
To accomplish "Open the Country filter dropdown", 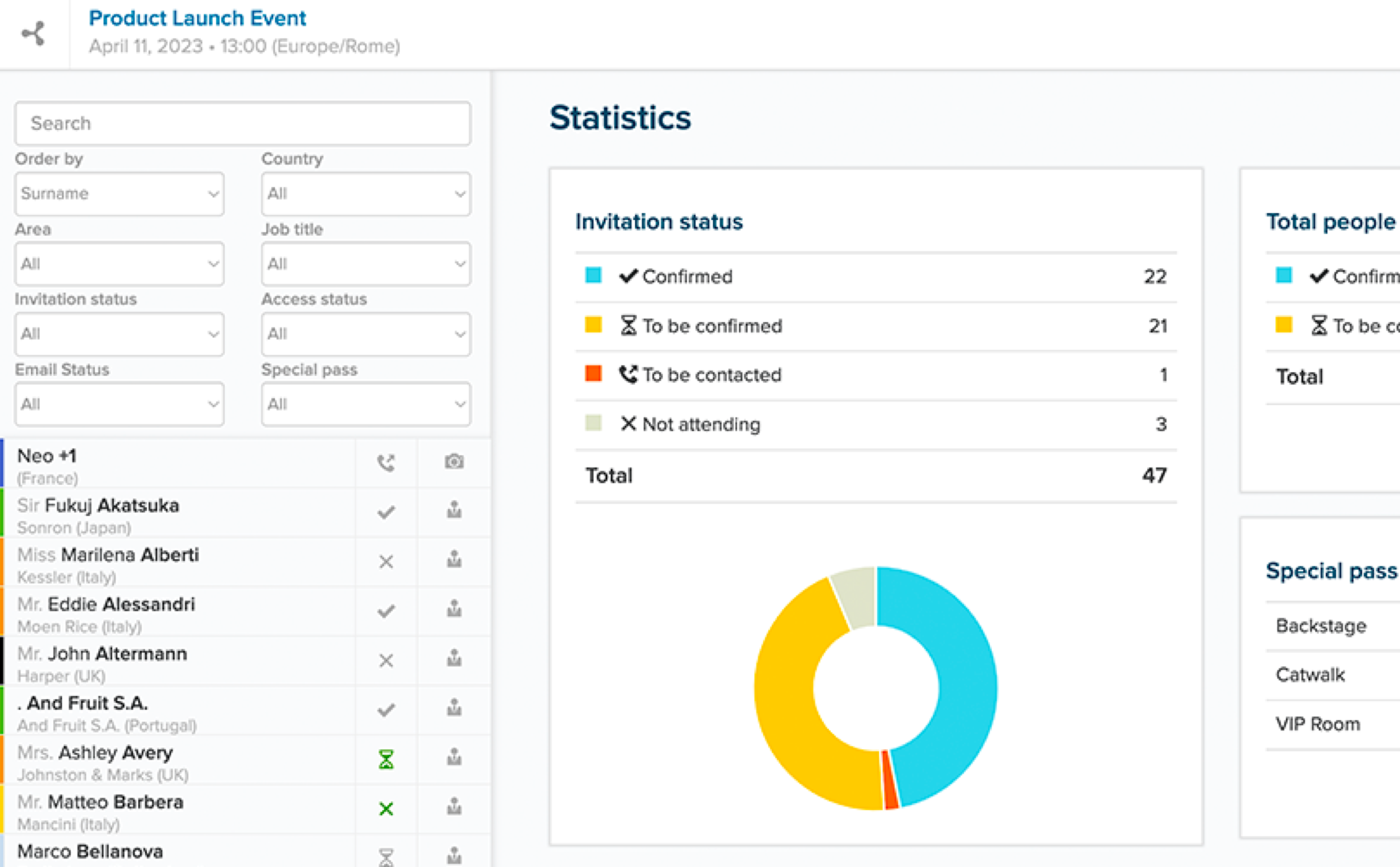I will point(366,194).
